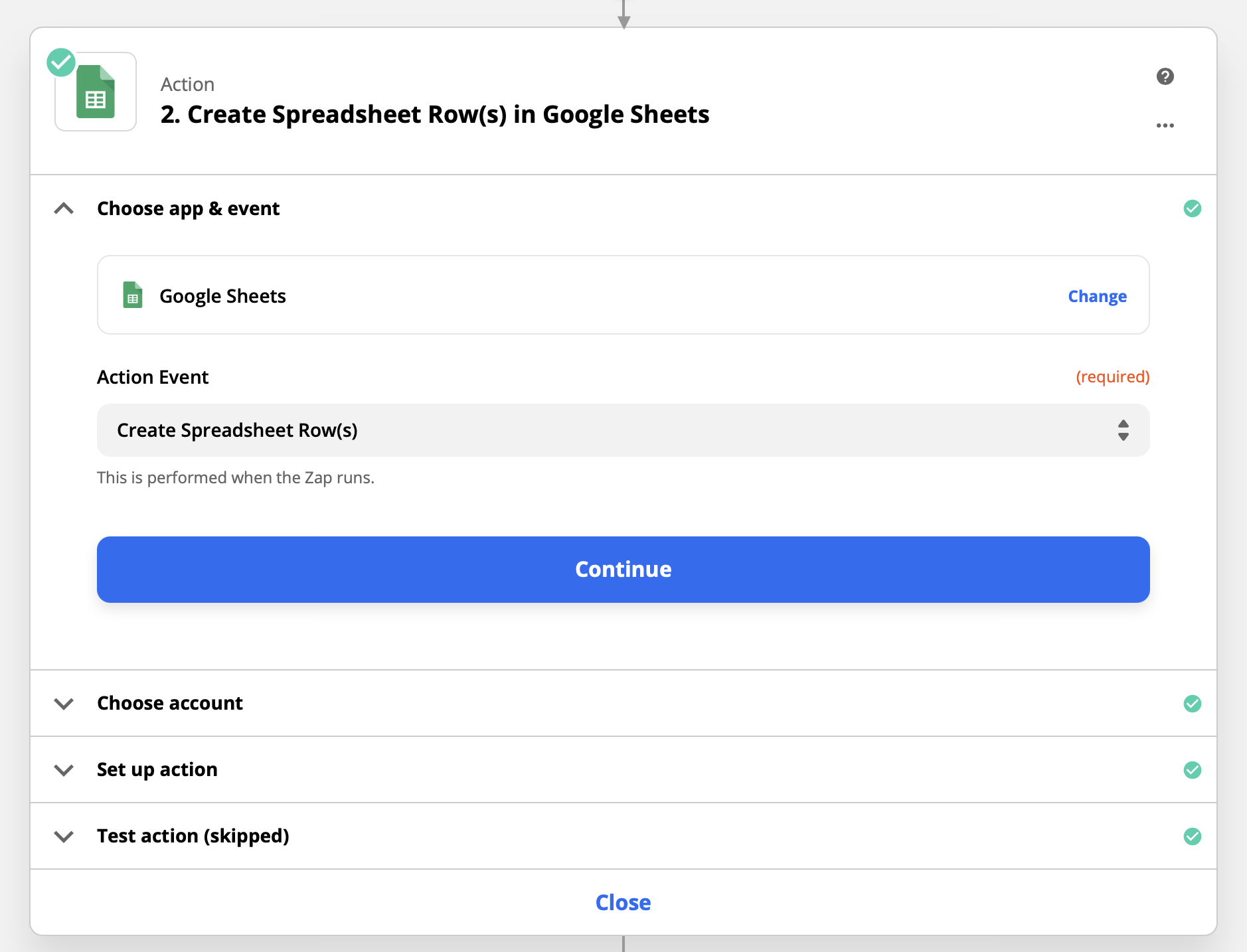The width and height of the screenshot is (1247, 952).
Task: Open the Action Event dropdown
Action: 623,430
